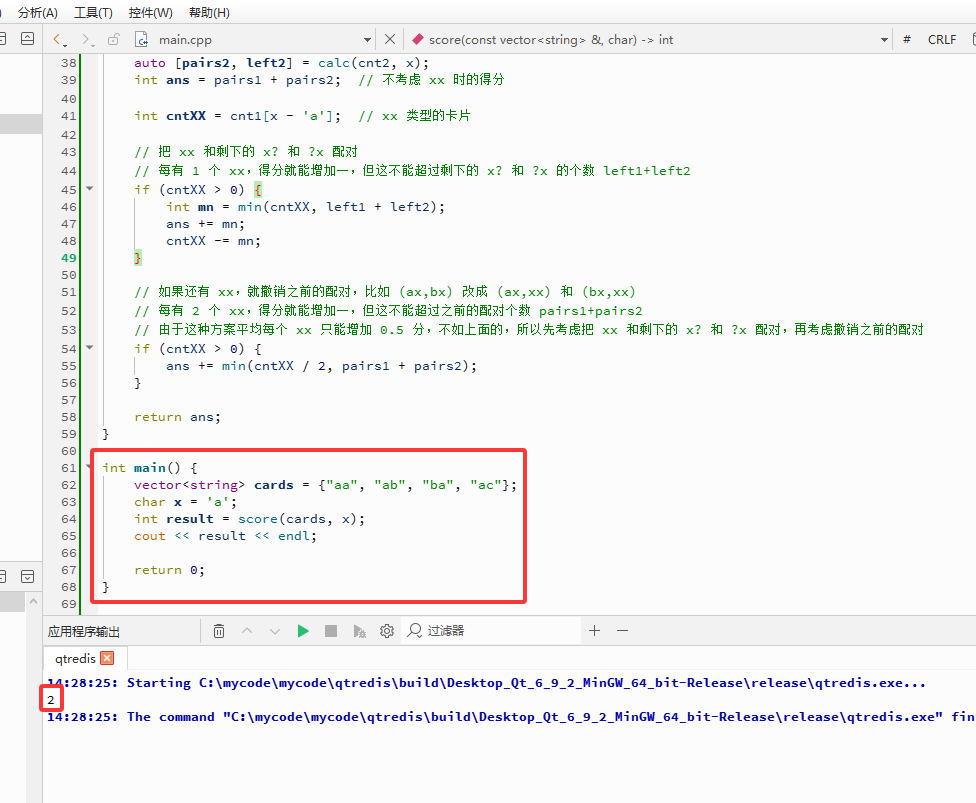Click the 'return 0;' line in main
The image size is (976, 803).
[x=169, y=570]
